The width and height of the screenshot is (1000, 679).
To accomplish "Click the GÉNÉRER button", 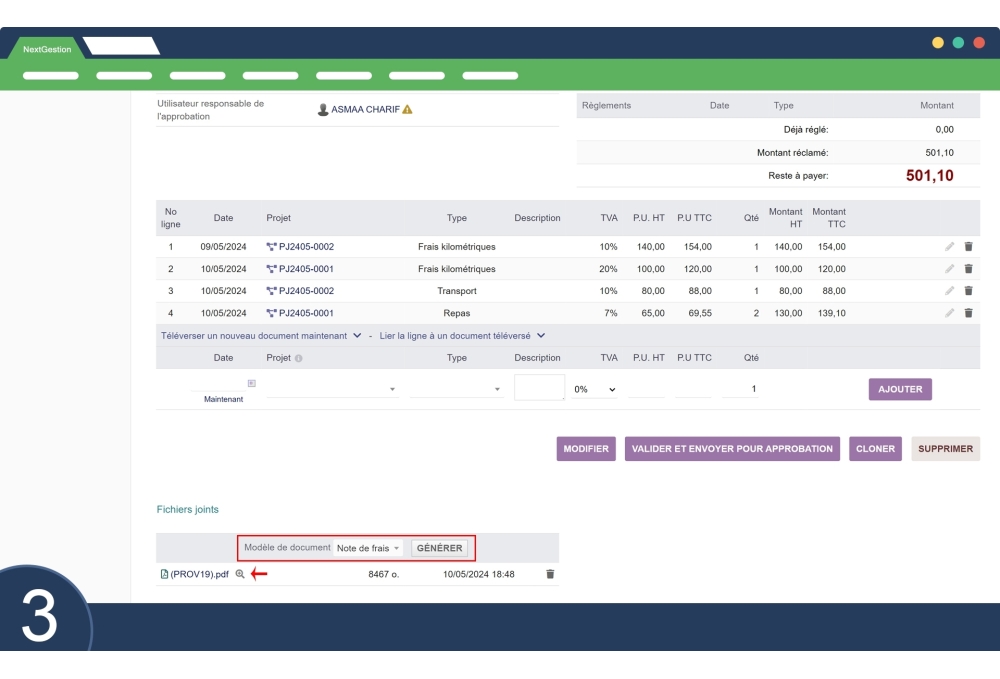I will click(x=441, y=548).
